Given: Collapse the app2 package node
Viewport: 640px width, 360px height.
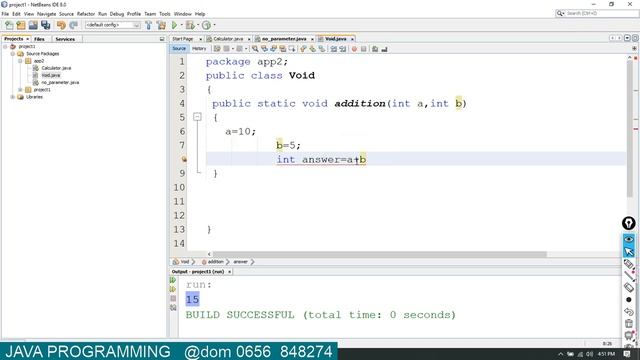Looking at the screenshot, I should 20,61.
